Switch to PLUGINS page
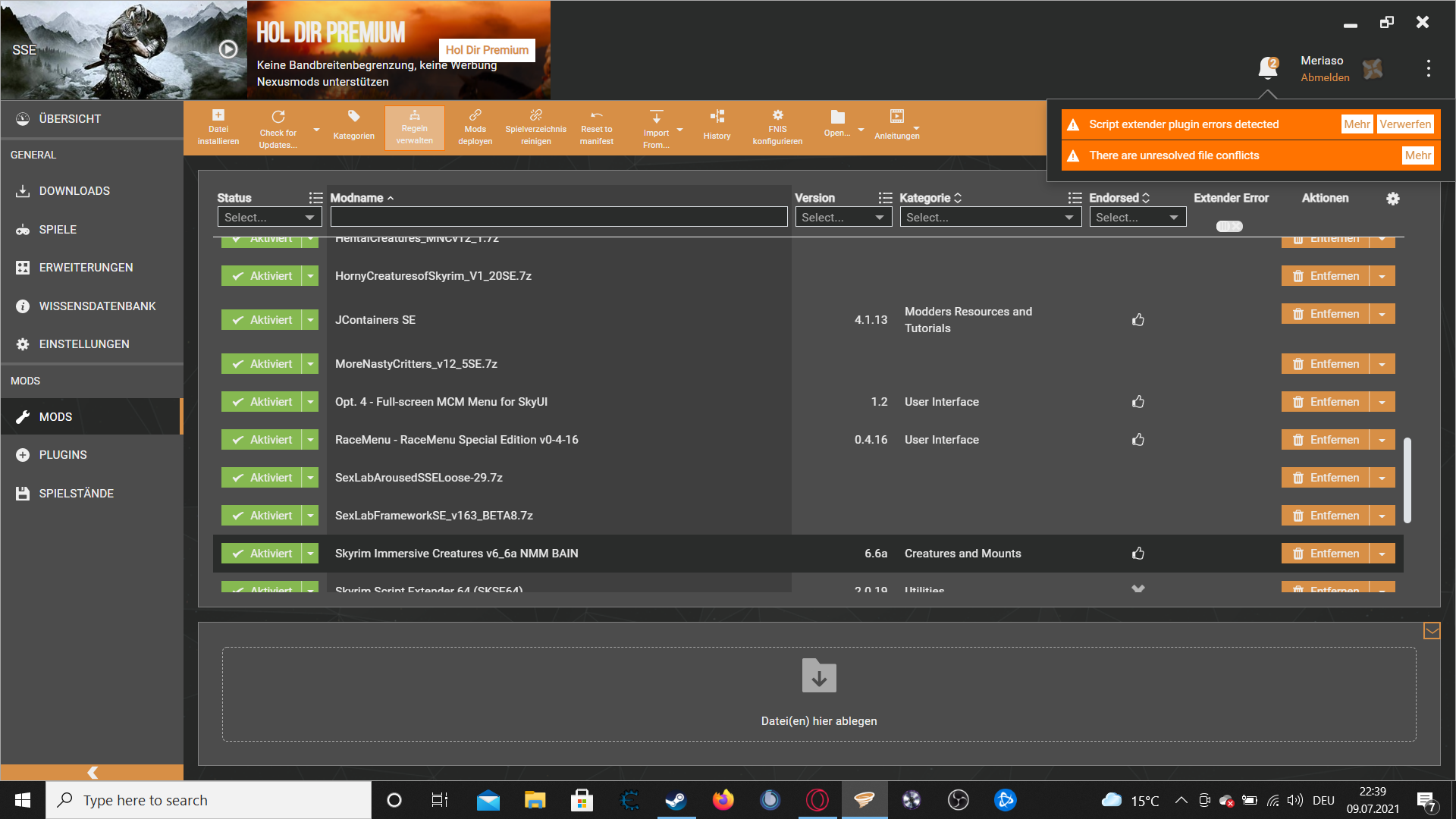This screenshot has width=1456, height=819. pos(92,455)
